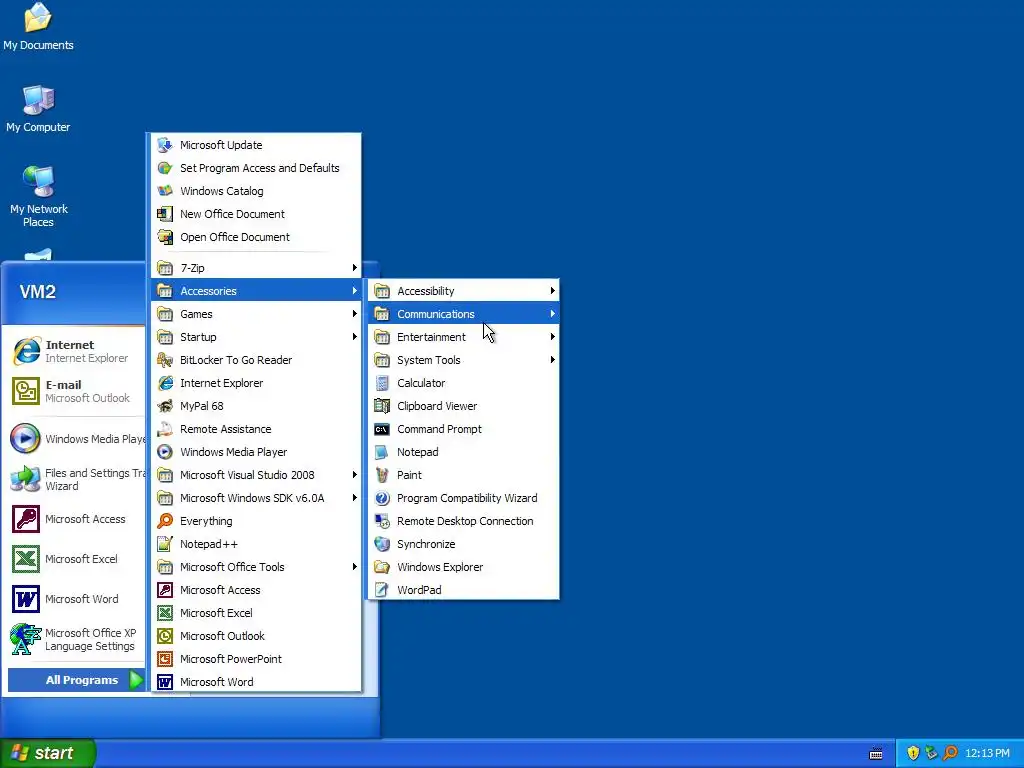Image resolution: width=1024 pixels, height=768 pixels.
Task: Open Microsoft Access from All Programs list
Action: [256, 590]
